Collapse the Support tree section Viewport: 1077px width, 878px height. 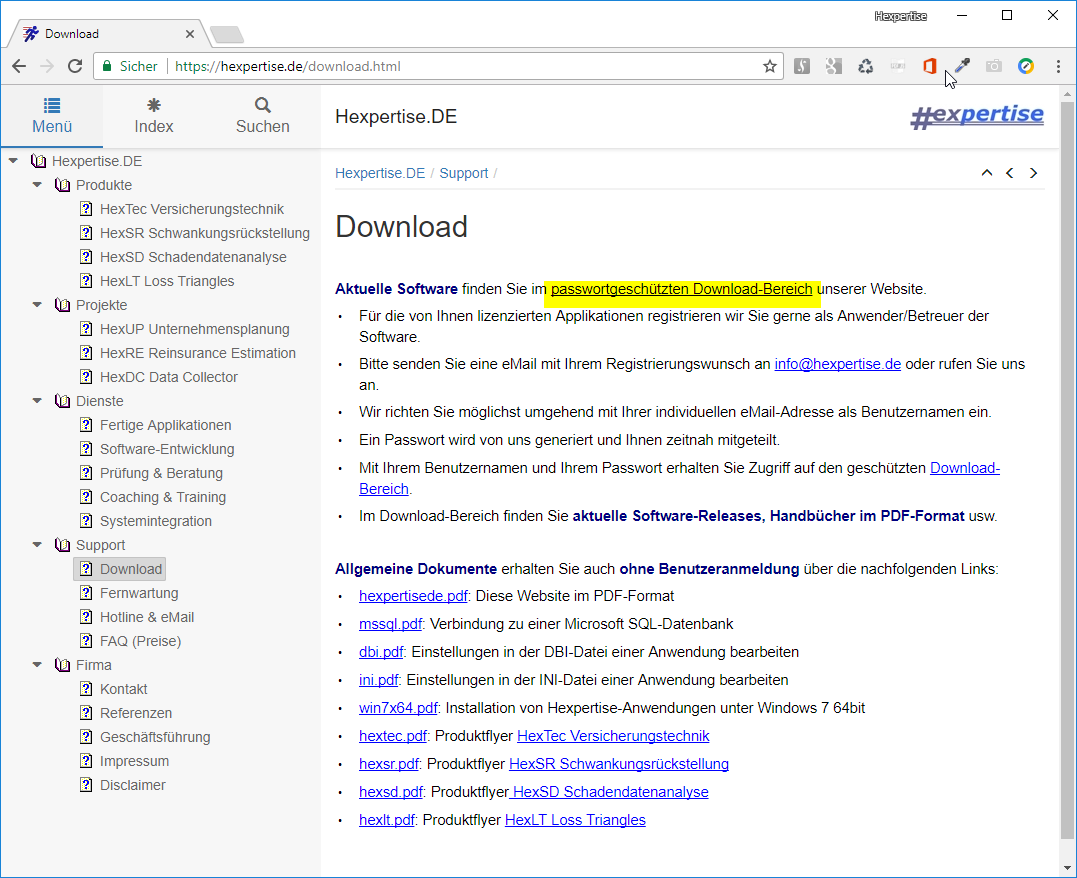point(37,545)
